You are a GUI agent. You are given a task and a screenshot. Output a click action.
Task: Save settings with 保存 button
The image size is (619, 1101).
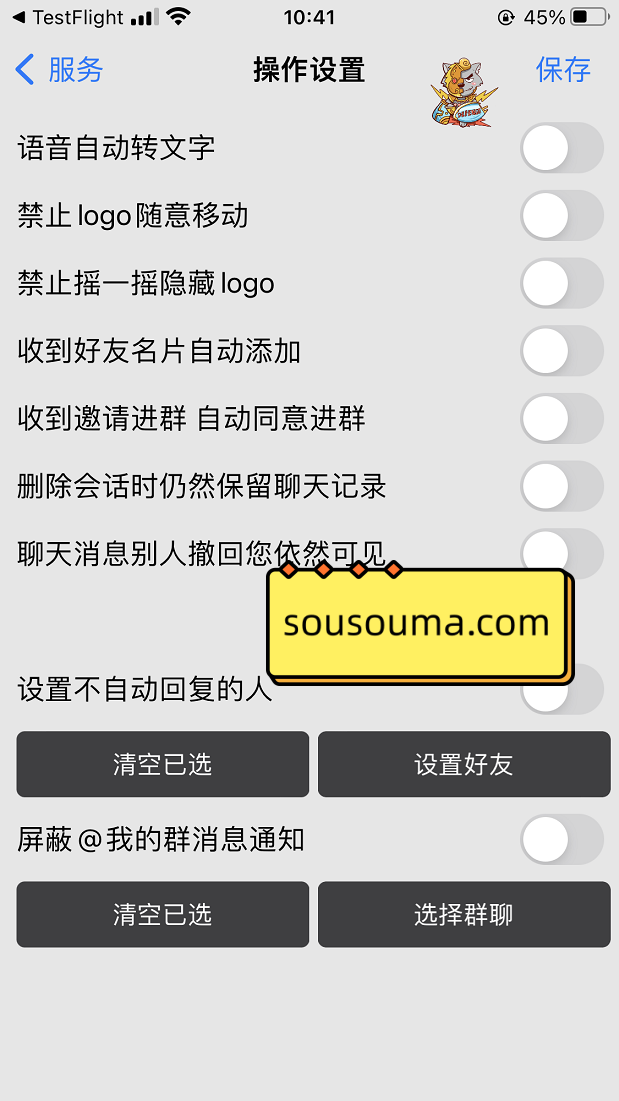click(563, 70)
